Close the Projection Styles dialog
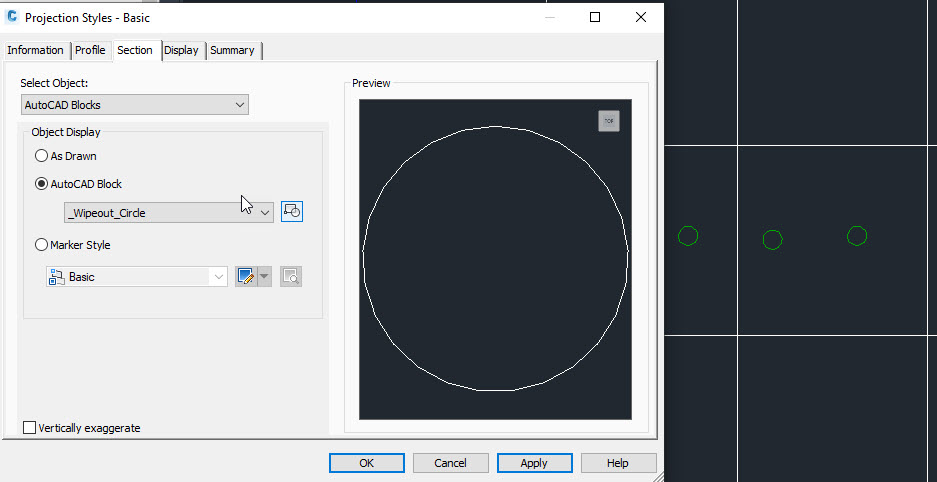Viewport: 937px width, 482px height. 641,17
